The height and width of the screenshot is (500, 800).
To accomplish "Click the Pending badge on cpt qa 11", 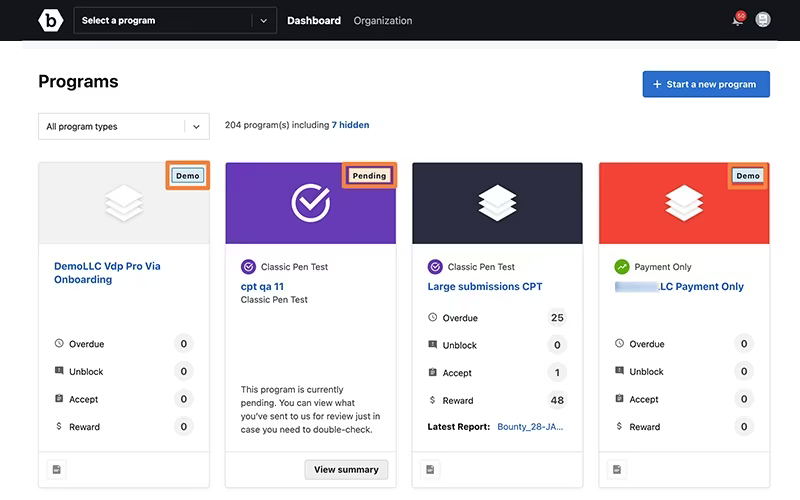I will (369, 176).
